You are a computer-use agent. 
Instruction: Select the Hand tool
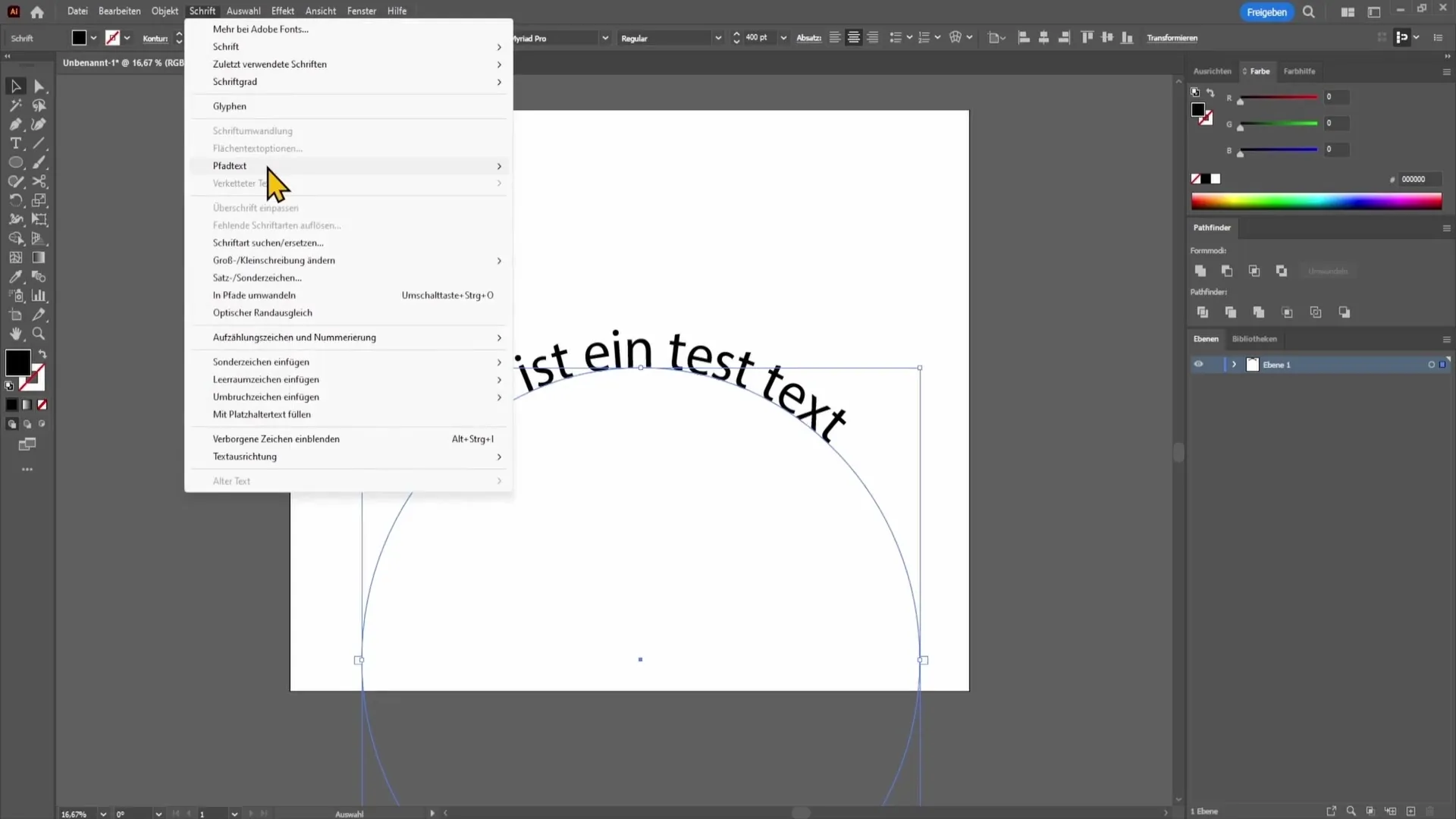coord(15,334)
